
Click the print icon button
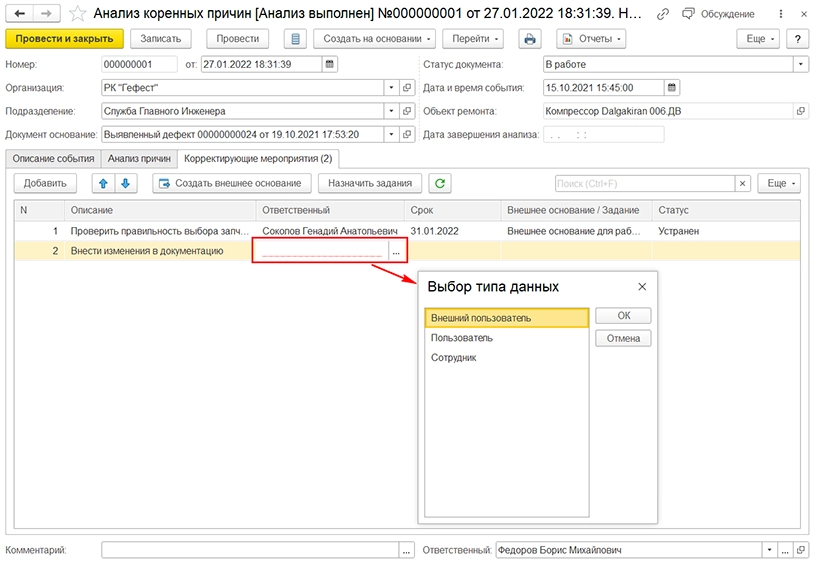coord(530,39)
